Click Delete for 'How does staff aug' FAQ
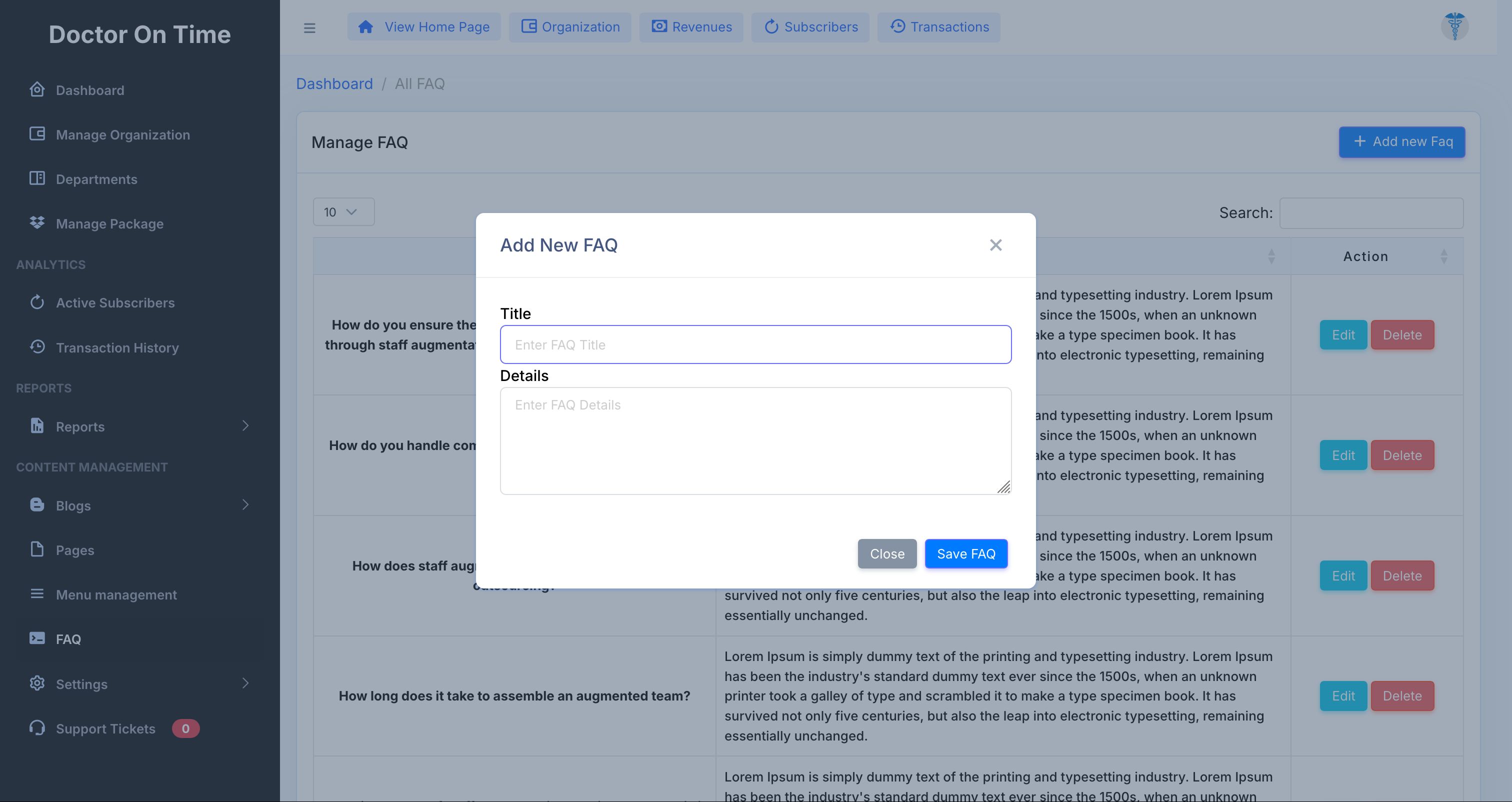 tap(1402, 575)
